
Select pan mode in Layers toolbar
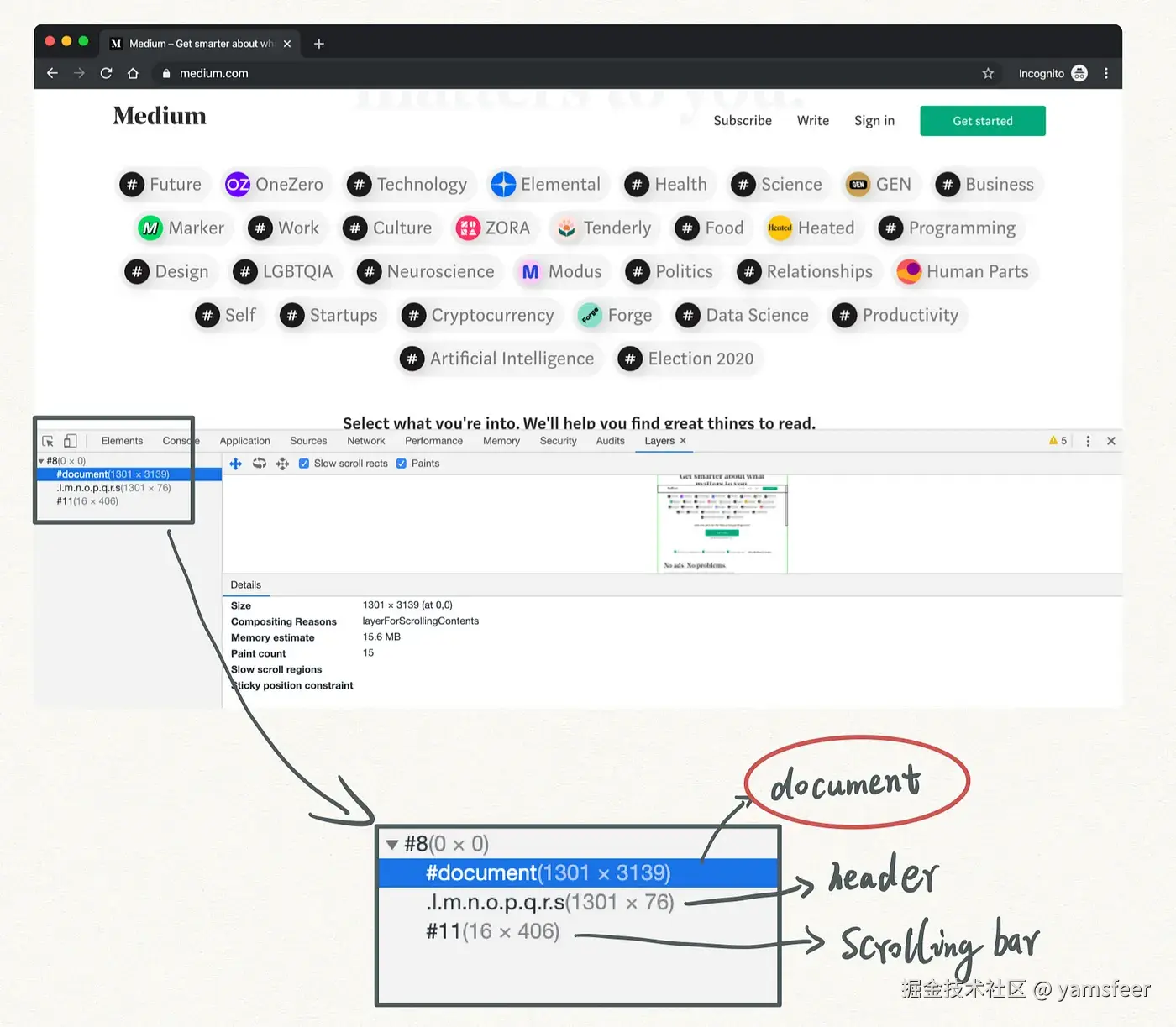236,464
